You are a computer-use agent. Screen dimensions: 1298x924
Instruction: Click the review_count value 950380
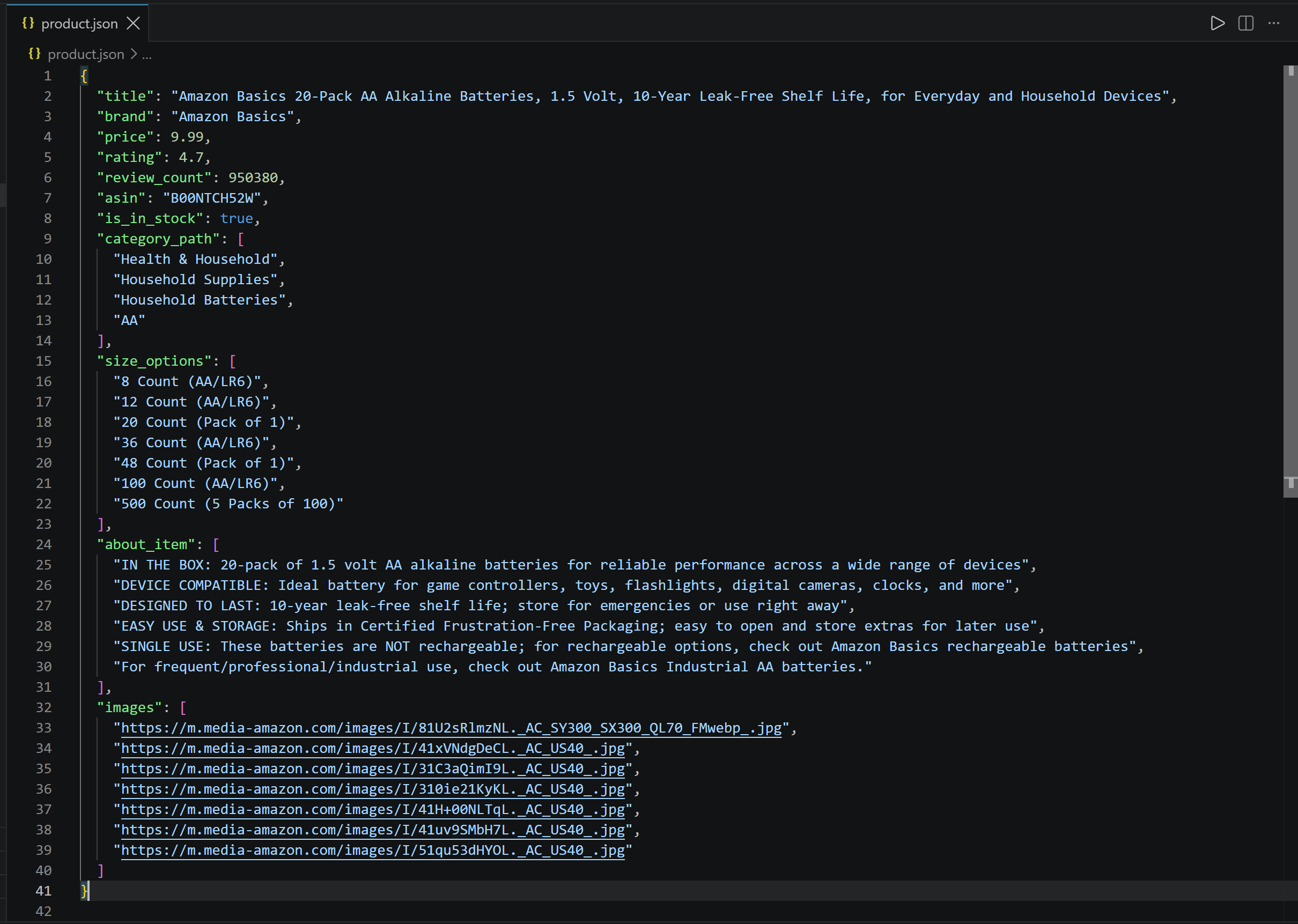[253, 178]
